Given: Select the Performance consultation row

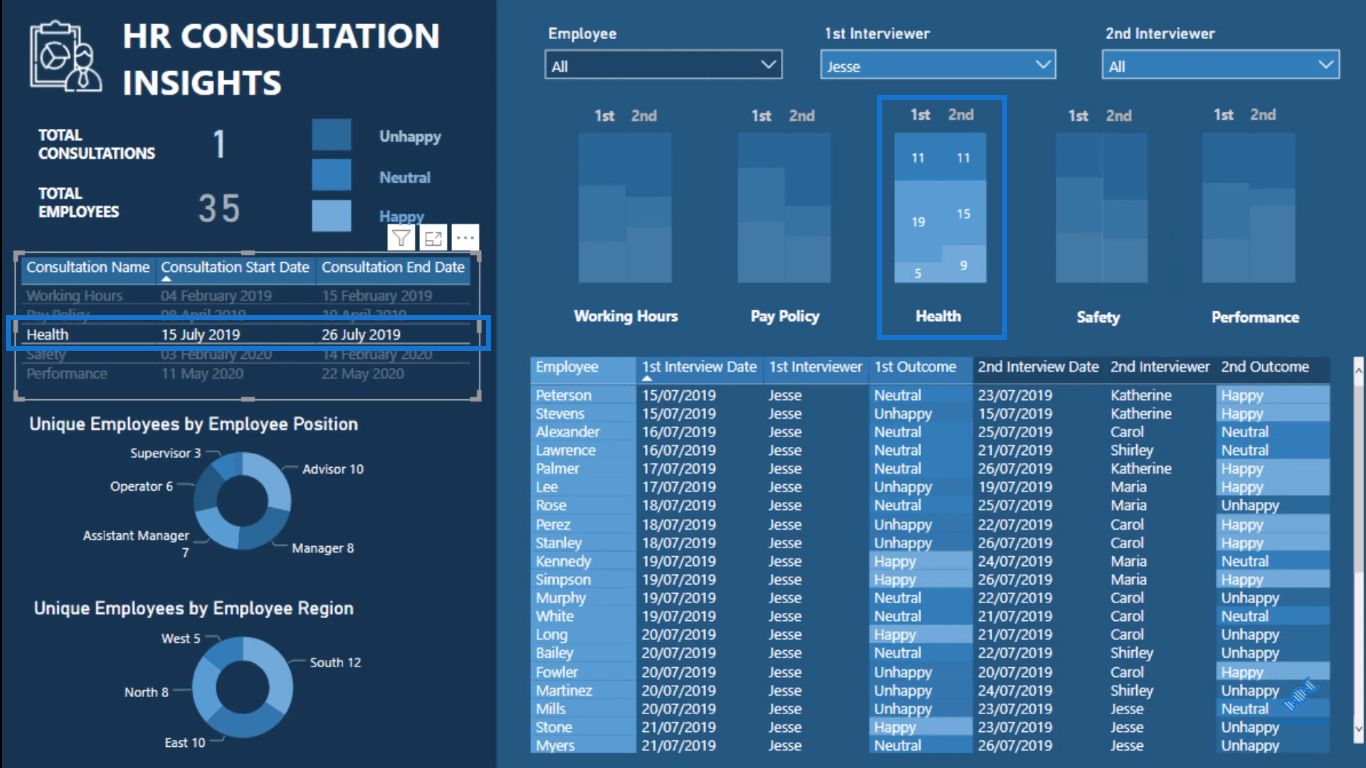Looking at the screenshot, I should click(246, 374).
